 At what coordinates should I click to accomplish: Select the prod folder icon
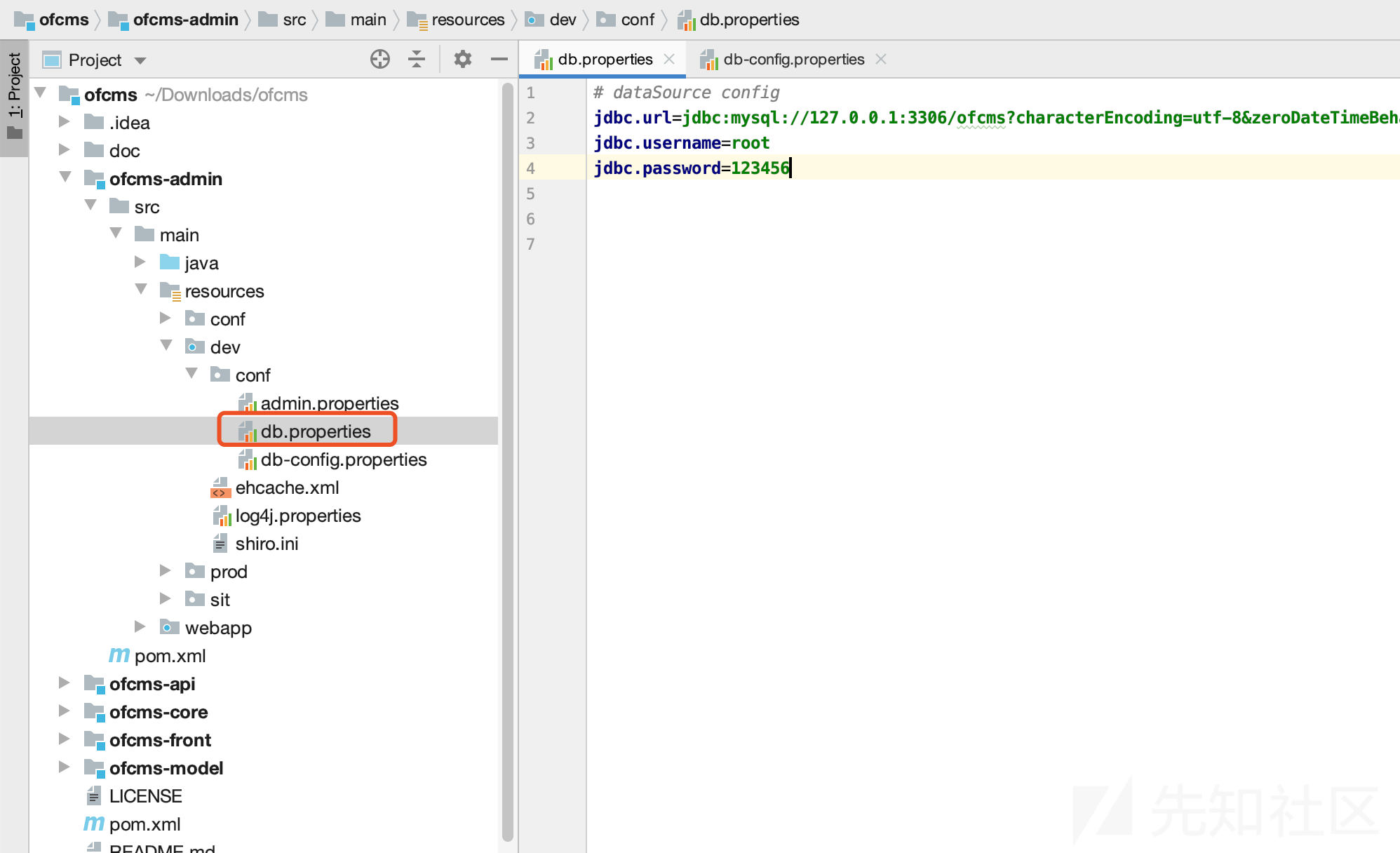pyautogui.click(x=195, y=571)
